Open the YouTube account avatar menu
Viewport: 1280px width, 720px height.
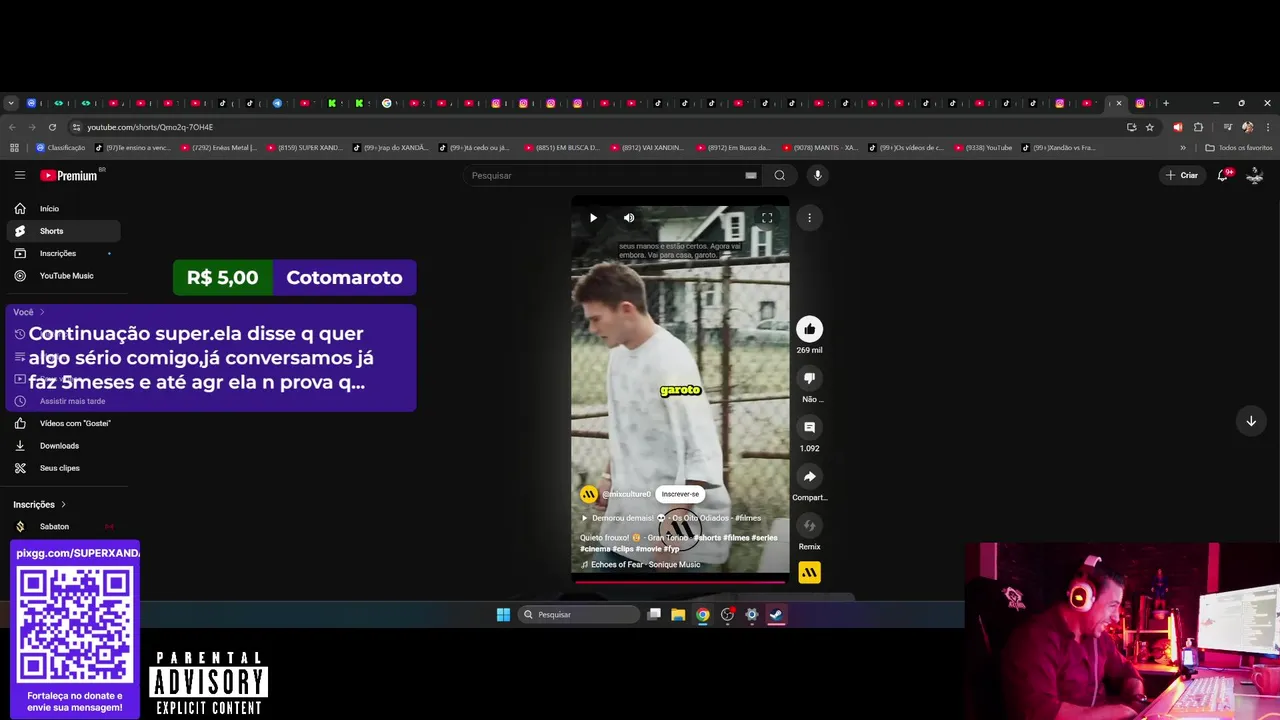(1255, 175)
